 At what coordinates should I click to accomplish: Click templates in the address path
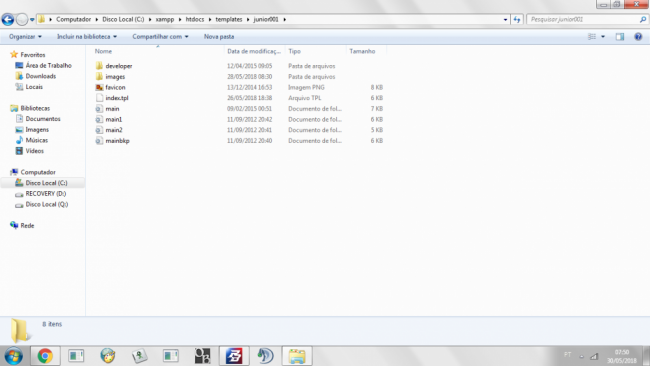click(229, 19)
